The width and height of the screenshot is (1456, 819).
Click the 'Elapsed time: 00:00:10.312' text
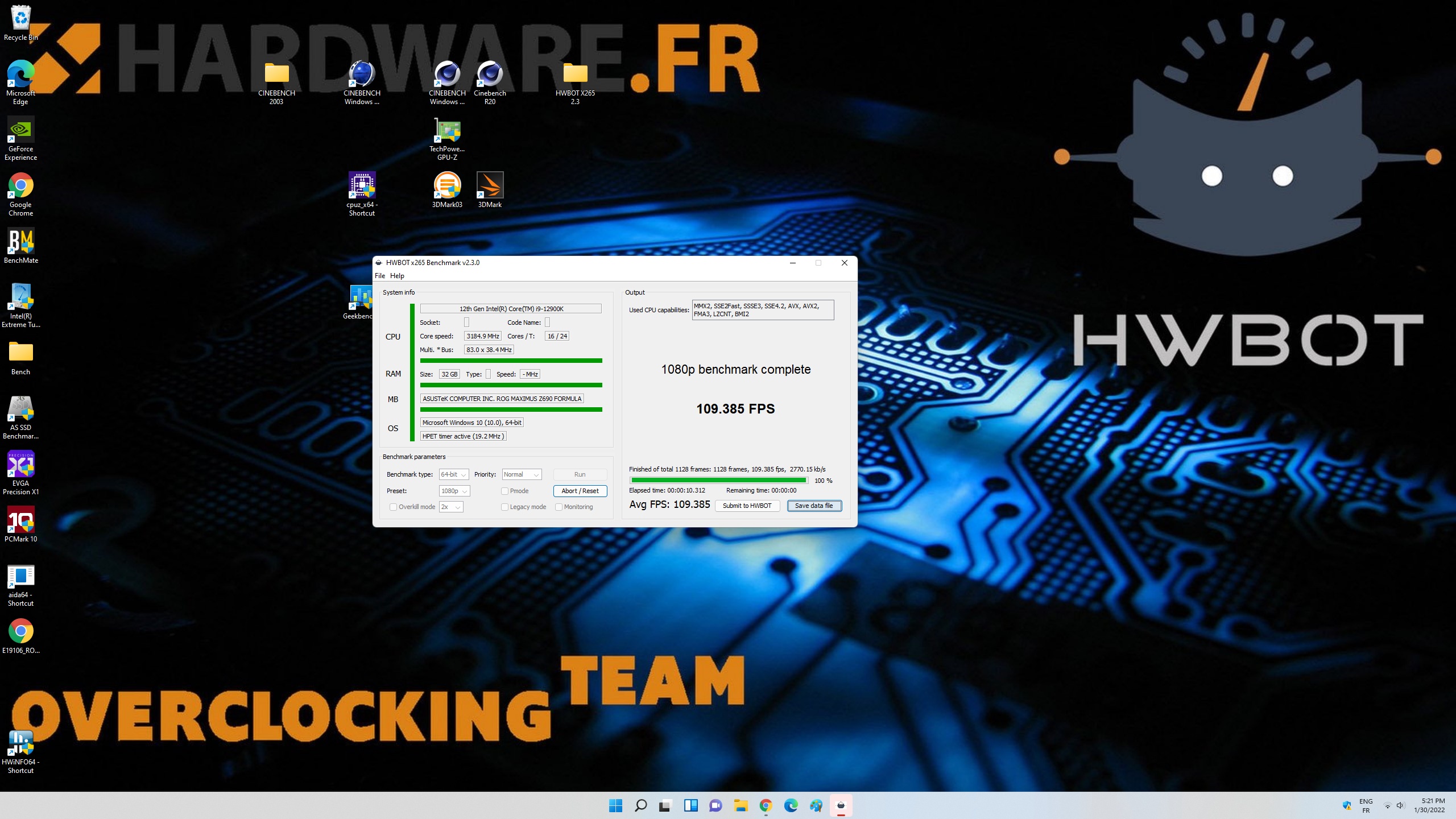(667, 490)
